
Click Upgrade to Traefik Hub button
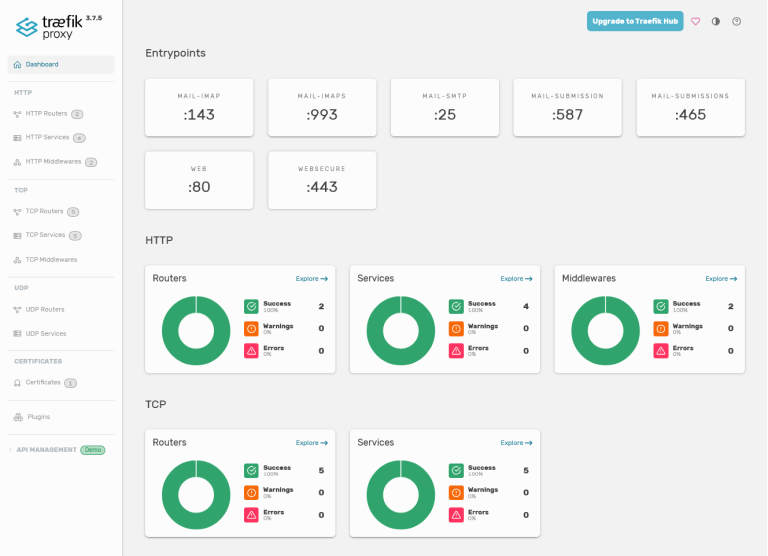(635, 21)
